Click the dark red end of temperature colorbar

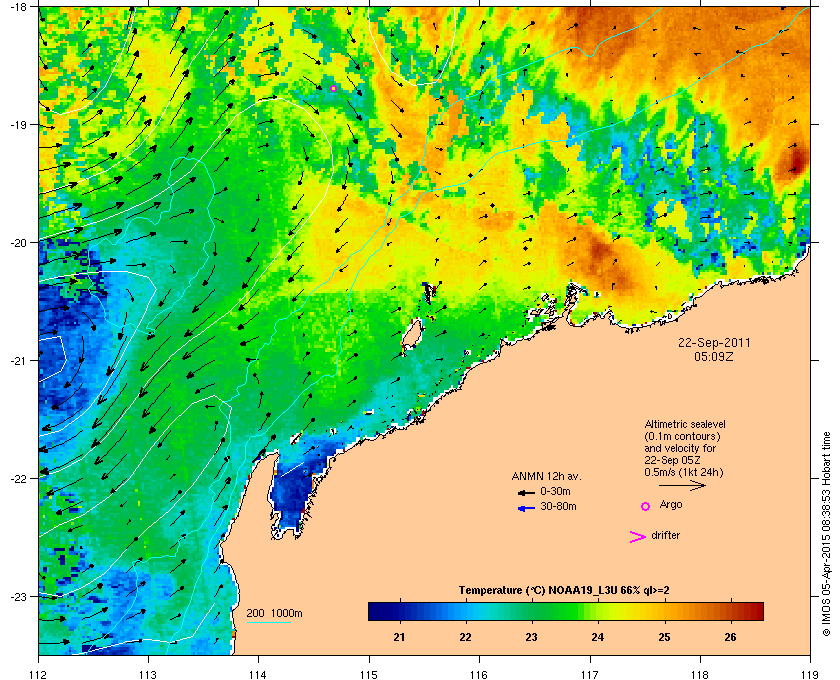click(755, 611)
